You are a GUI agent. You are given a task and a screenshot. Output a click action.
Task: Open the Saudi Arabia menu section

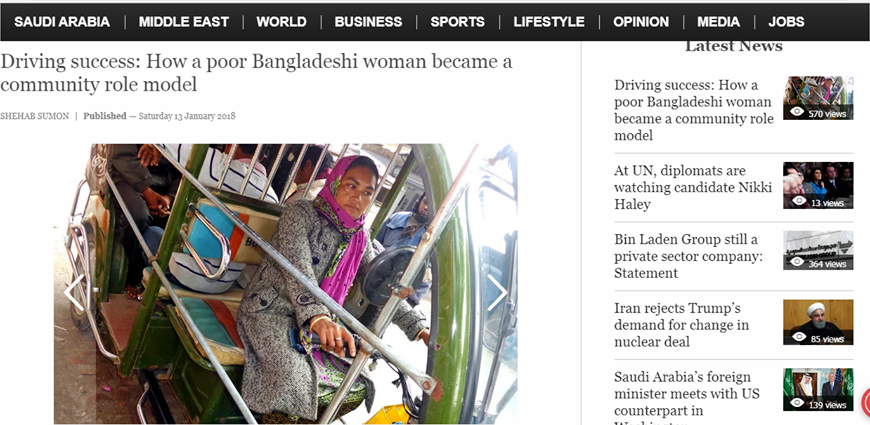click(62, 22)
